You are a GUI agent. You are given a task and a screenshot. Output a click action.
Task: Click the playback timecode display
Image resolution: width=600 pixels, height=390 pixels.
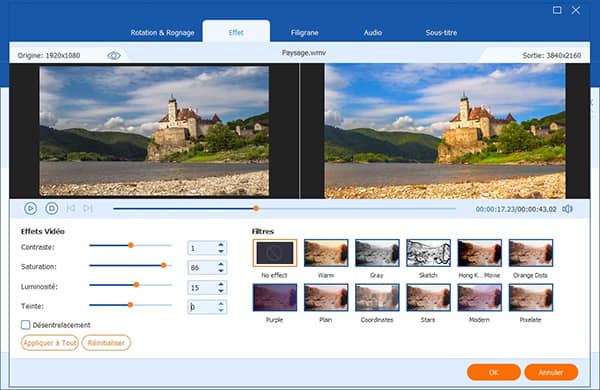[516, 209]
